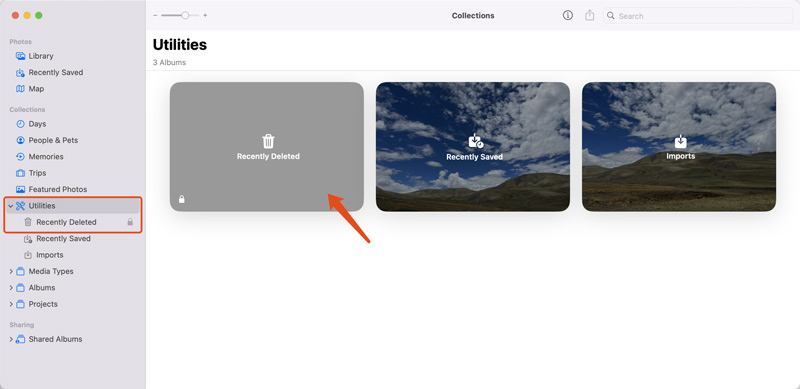The height and width of the screenshot is (389, 800).
Task: Click the Featured Photos icon
Action: click(20, 189)
